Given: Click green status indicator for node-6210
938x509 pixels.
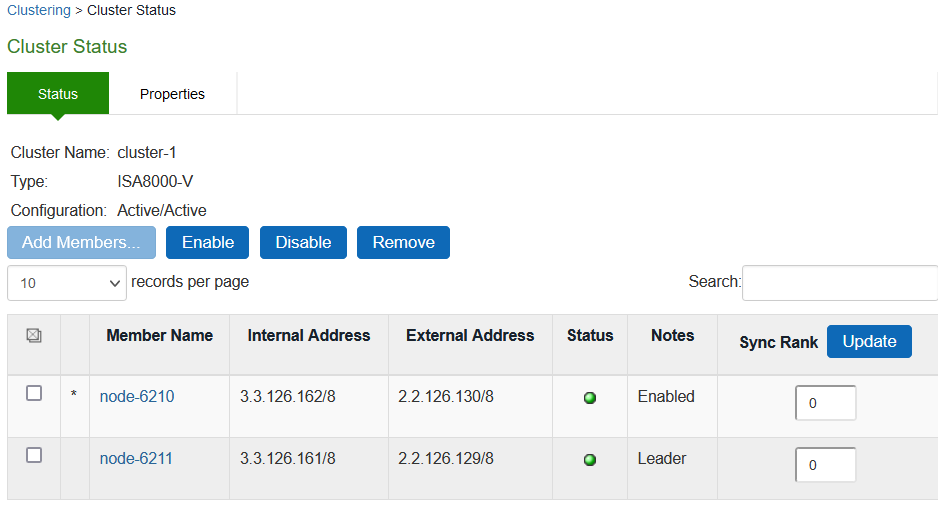Looking at the screenshot, I should coord(590,398).
